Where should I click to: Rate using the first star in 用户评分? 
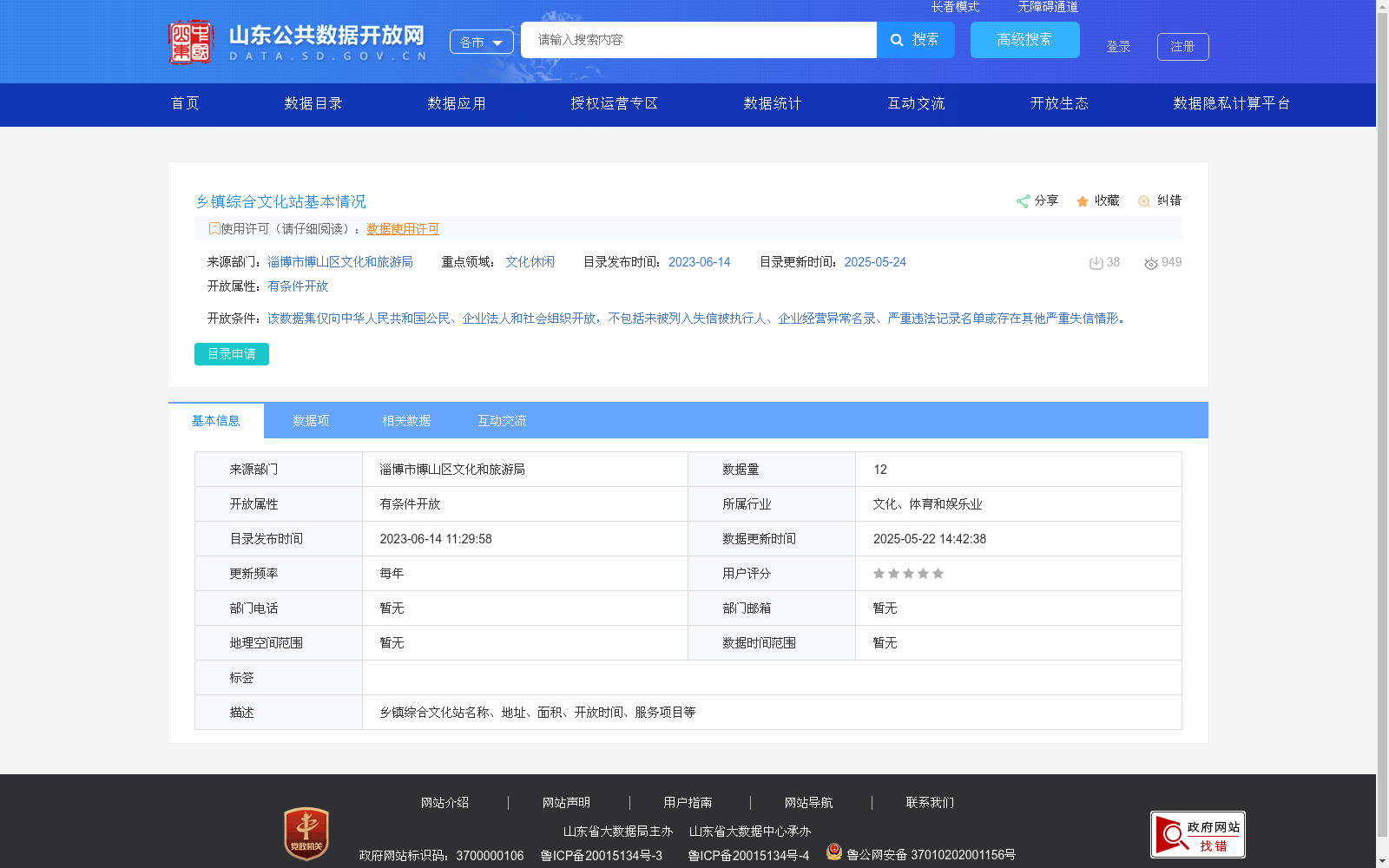879,574
